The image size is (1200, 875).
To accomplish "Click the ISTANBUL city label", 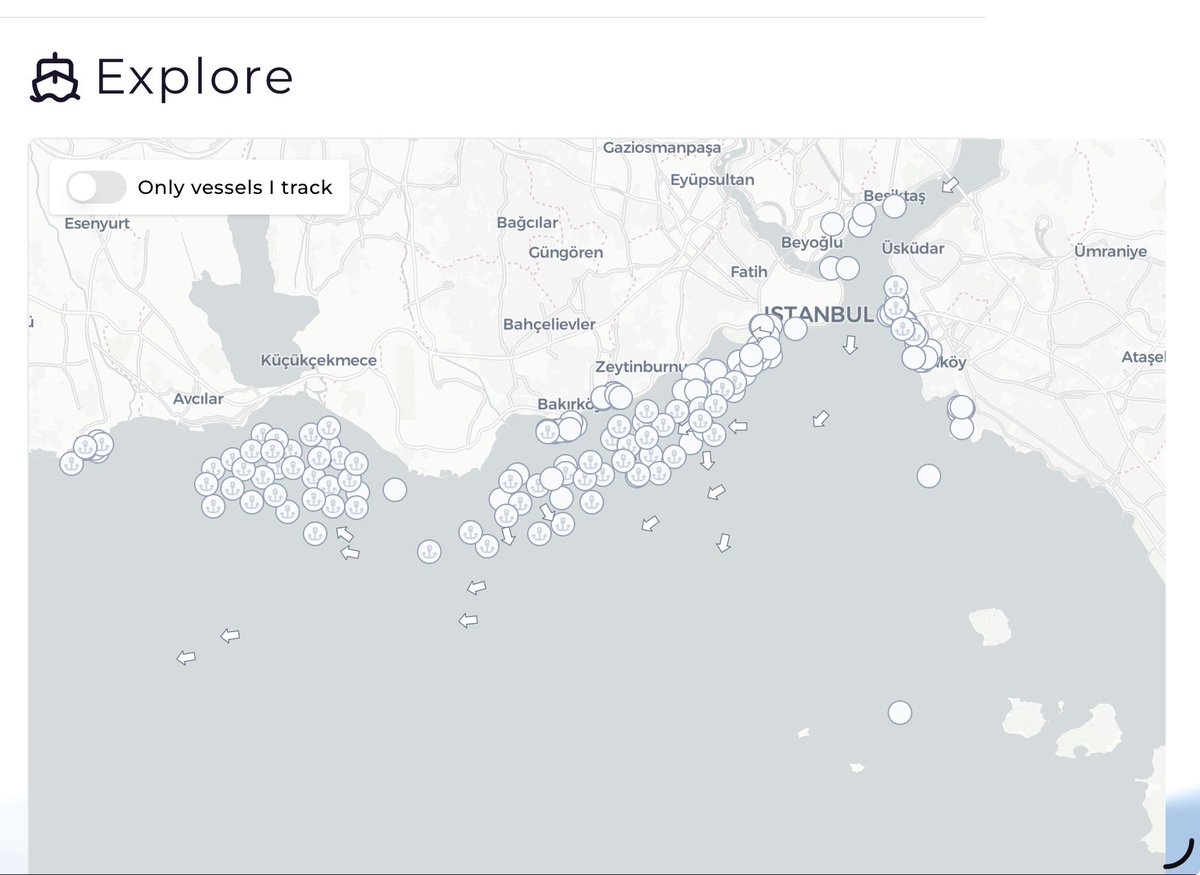I will (x=818, y=314).
